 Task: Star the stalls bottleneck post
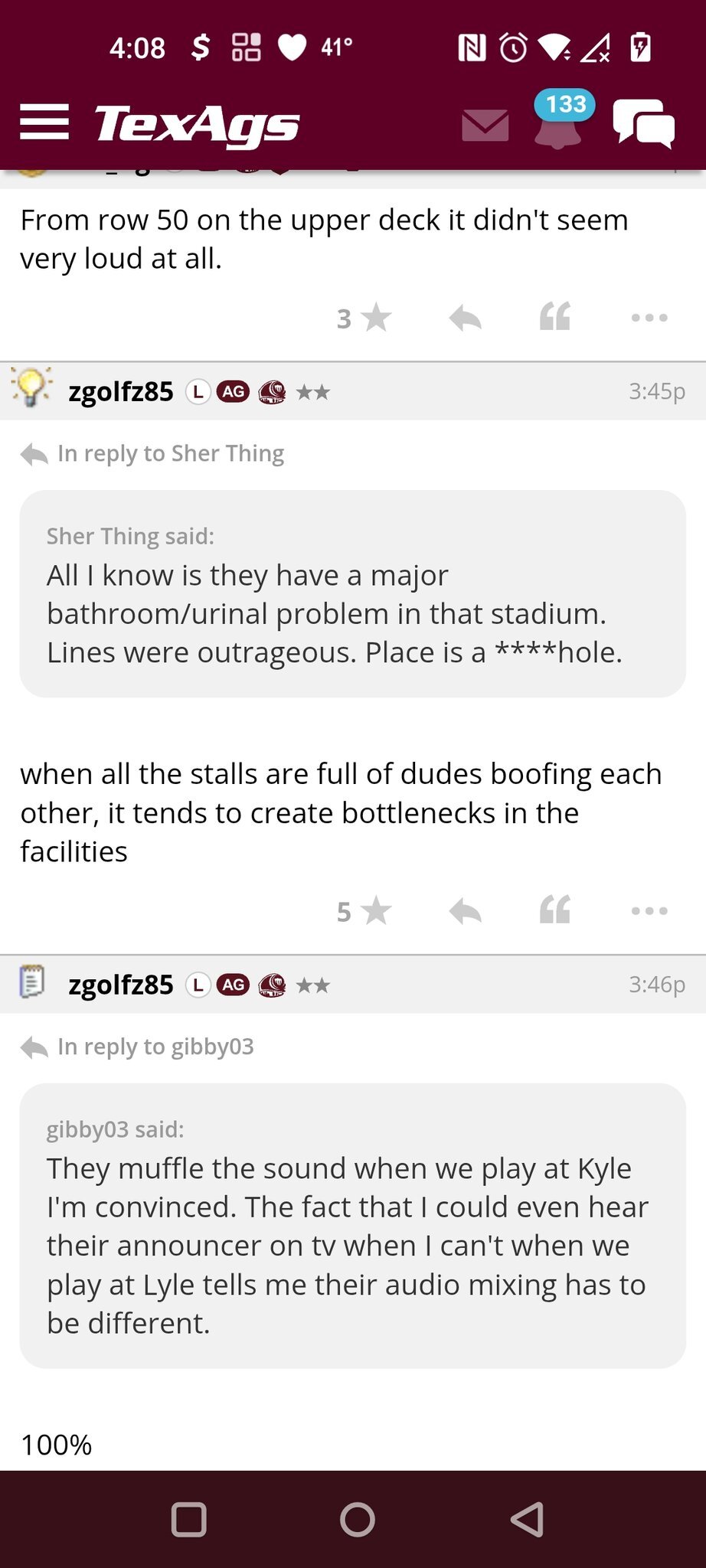[365, 911]
